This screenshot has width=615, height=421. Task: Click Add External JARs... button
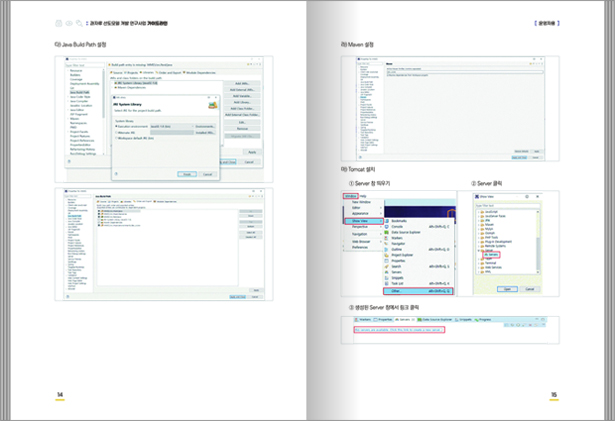coord(242,90)
